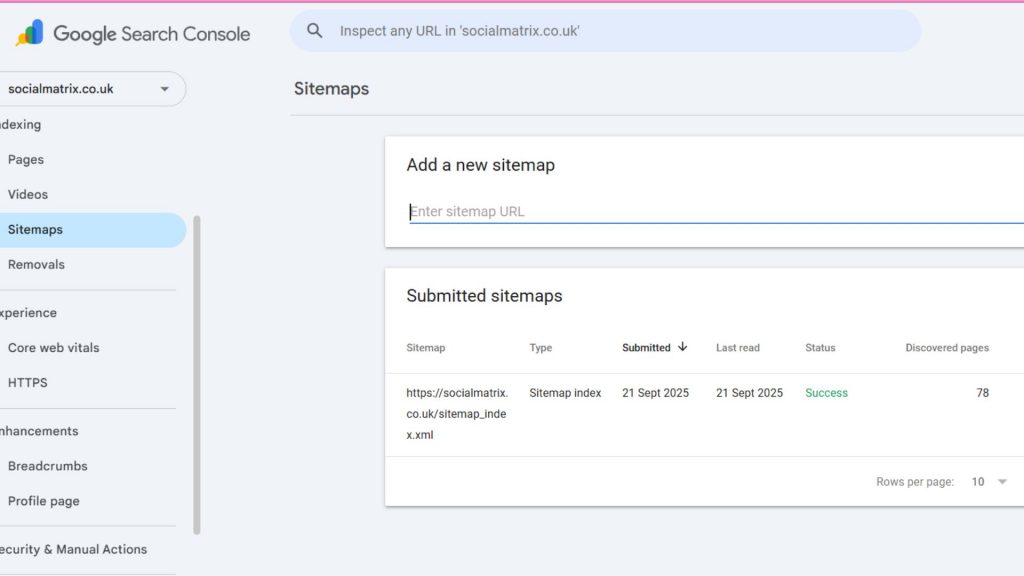Viewport: 1024px width, 576px height.
Task: Click the Success status of sitemap
Action: click(826, 393)
